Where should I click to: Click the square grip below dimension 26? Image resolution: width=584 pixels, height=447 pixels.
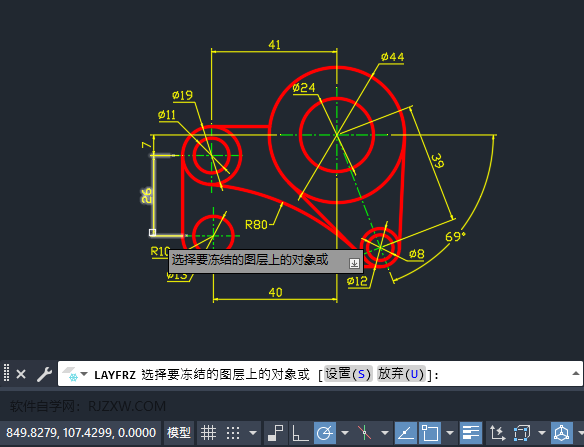point(152,232)
